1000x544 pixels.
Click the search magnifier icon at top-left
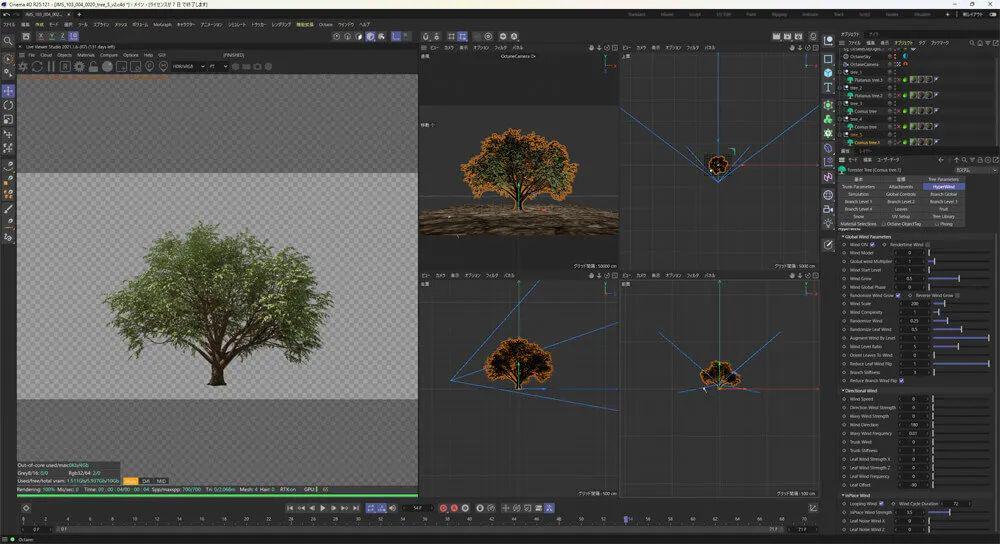(x=8, y=41)
